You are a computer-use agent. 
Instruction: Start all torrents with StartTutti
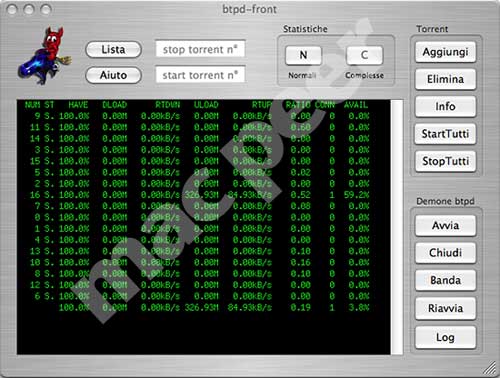coord(445,134)
